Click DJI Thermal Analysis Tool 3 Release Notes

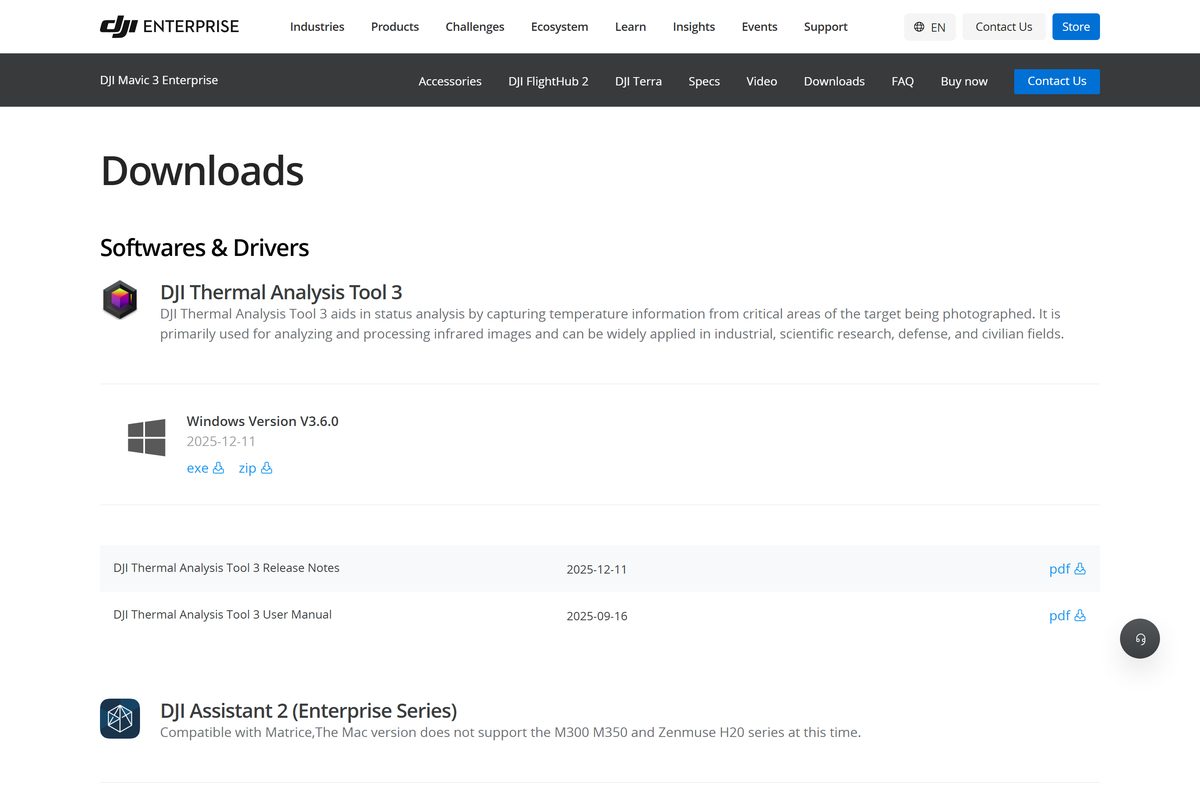tap(226, 568)
